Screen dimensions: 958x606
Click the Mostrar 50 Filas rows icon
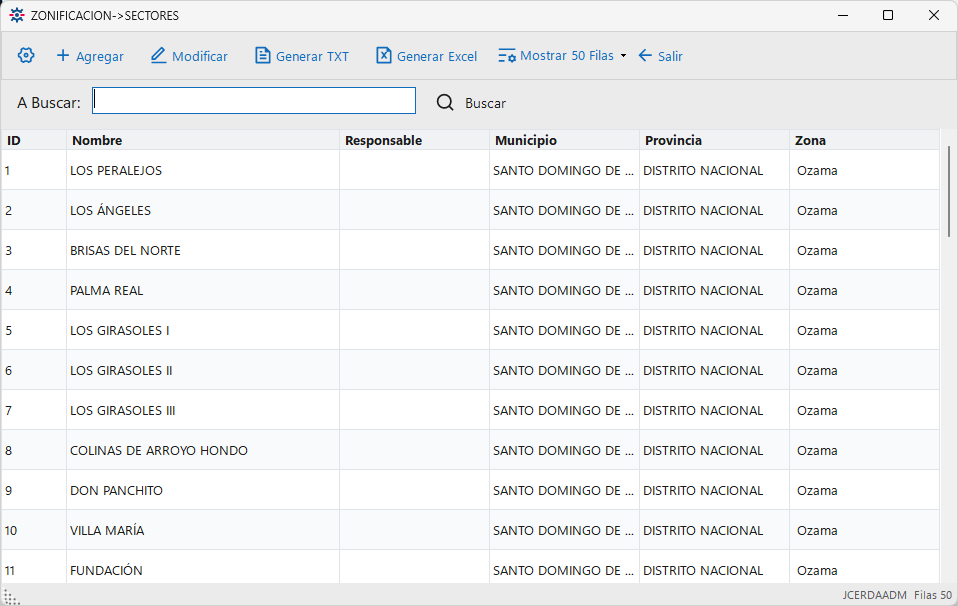pos(507,56)
